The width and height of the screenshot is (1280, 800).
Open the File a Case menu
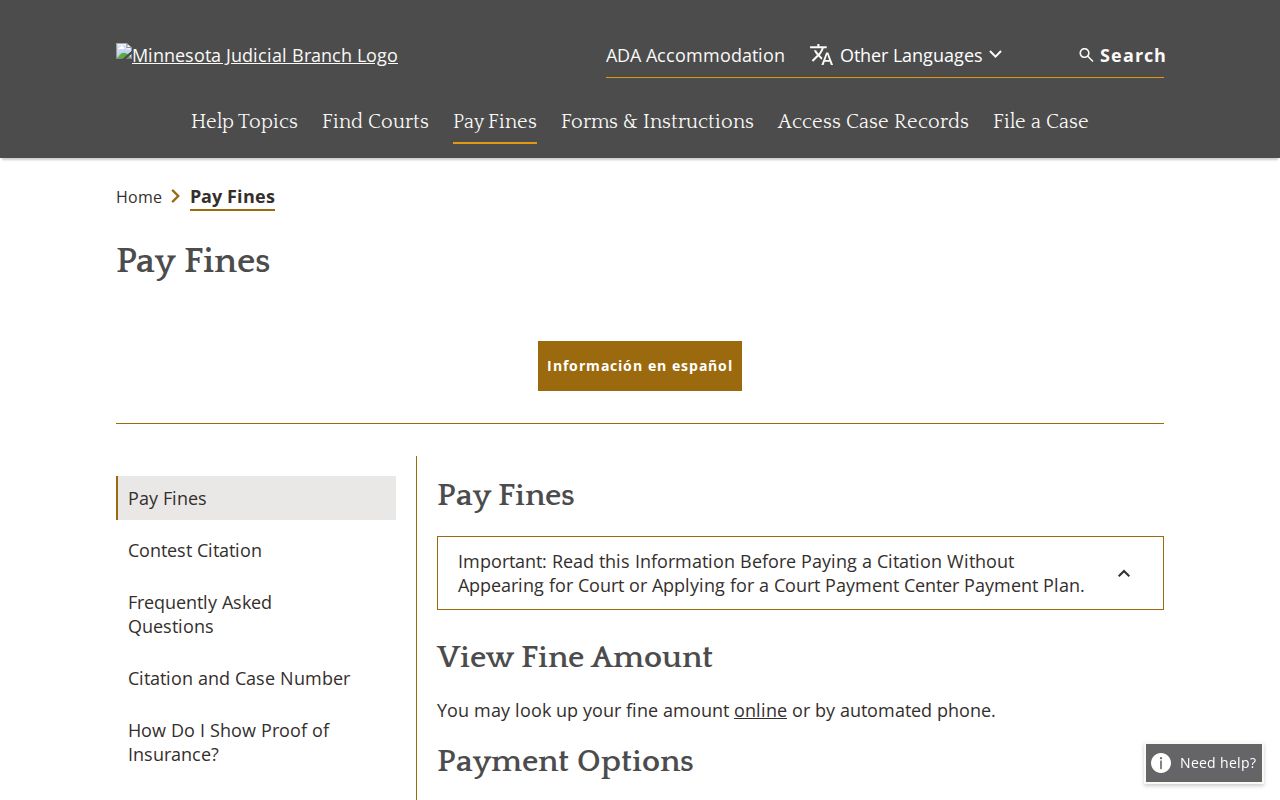pyautogui.click(x=1040, y=121)
